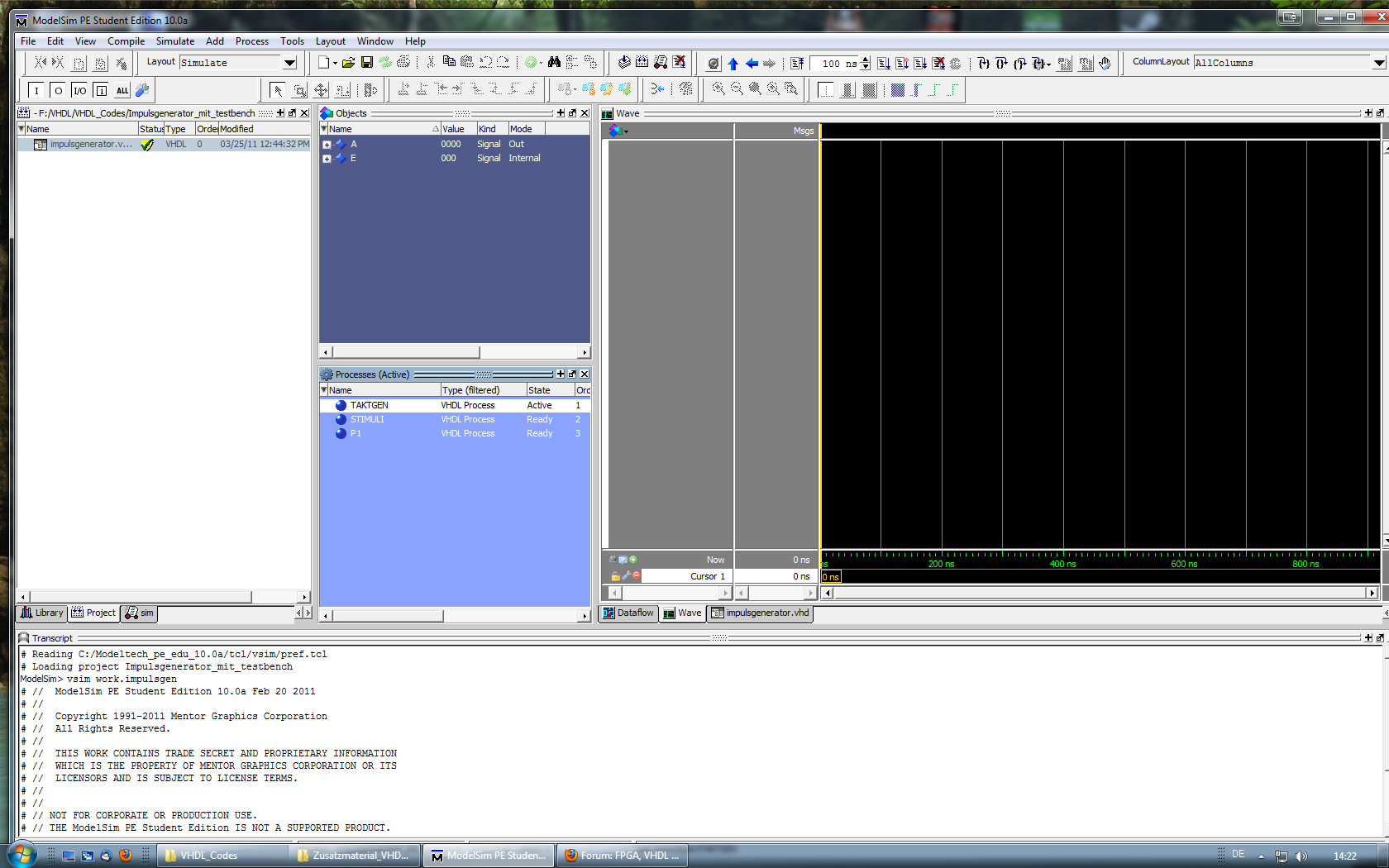1389x868 pixels.
Task: Click the hand stop icon in simulate toolbar
Action: [1105, 64]
